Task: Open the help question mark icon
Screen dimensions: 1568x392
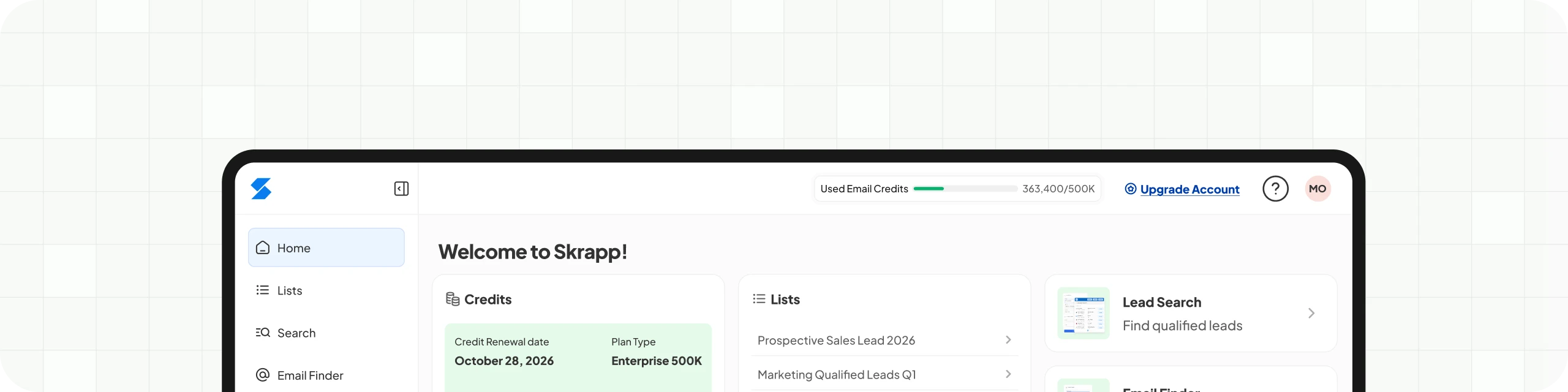Action: [x=1275, y=189]
